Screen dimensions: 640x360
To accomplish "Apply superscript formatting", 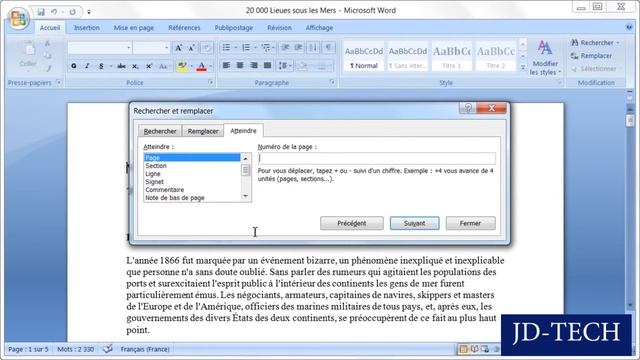I will tap(149, 66).
